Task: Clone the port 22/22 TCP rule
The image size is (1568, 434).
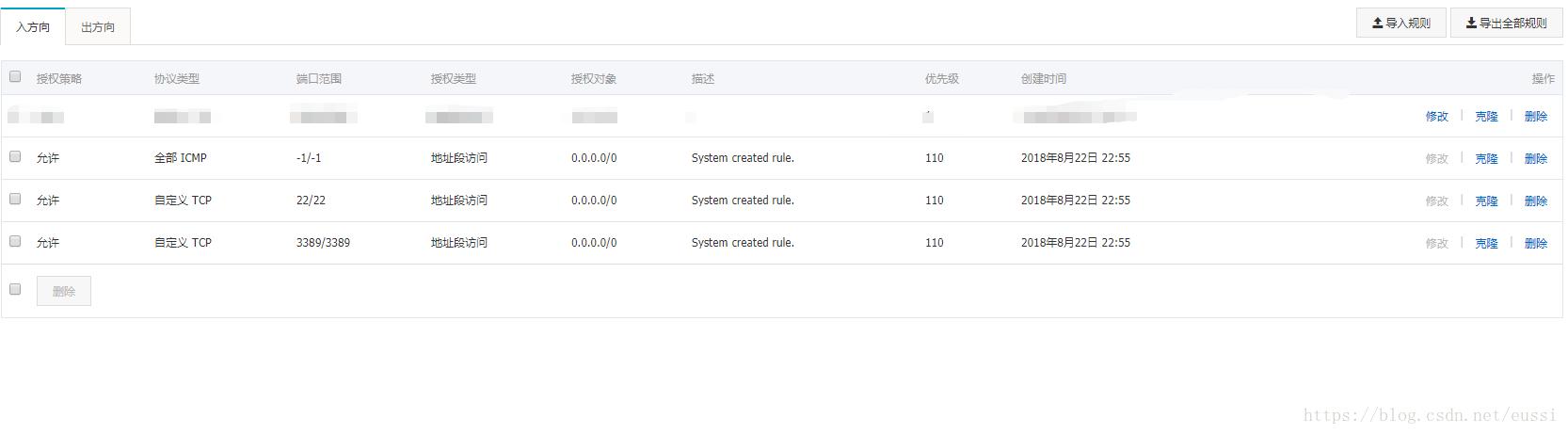Action: point(1486,201)
